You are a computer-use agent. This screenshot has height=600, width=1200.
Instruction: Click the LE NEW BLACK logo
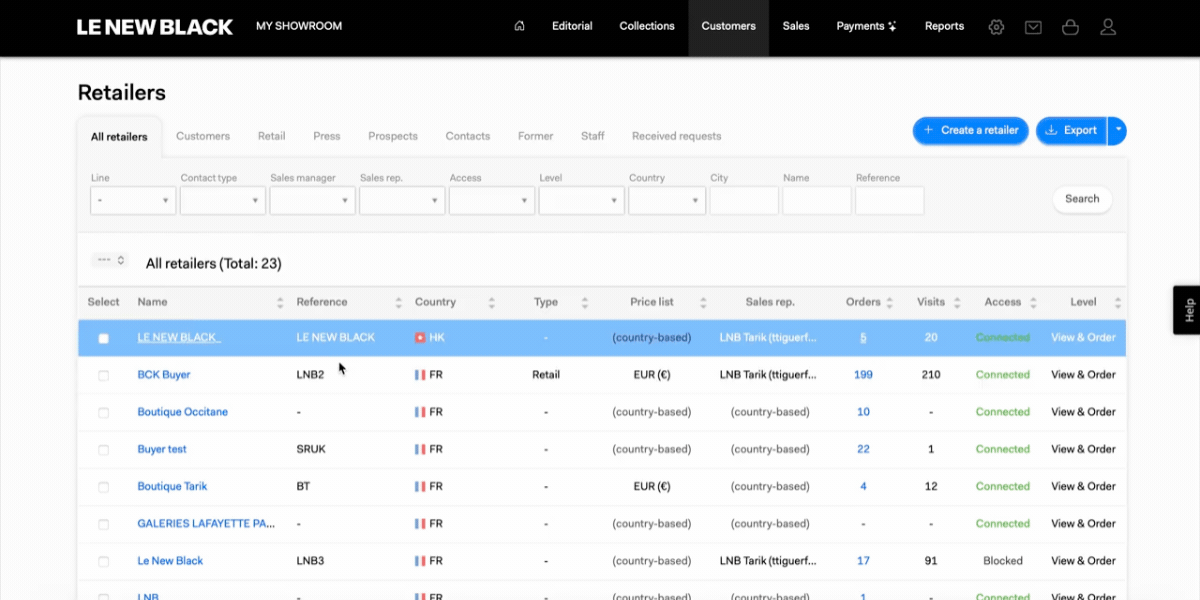click(x=155, y=27)
